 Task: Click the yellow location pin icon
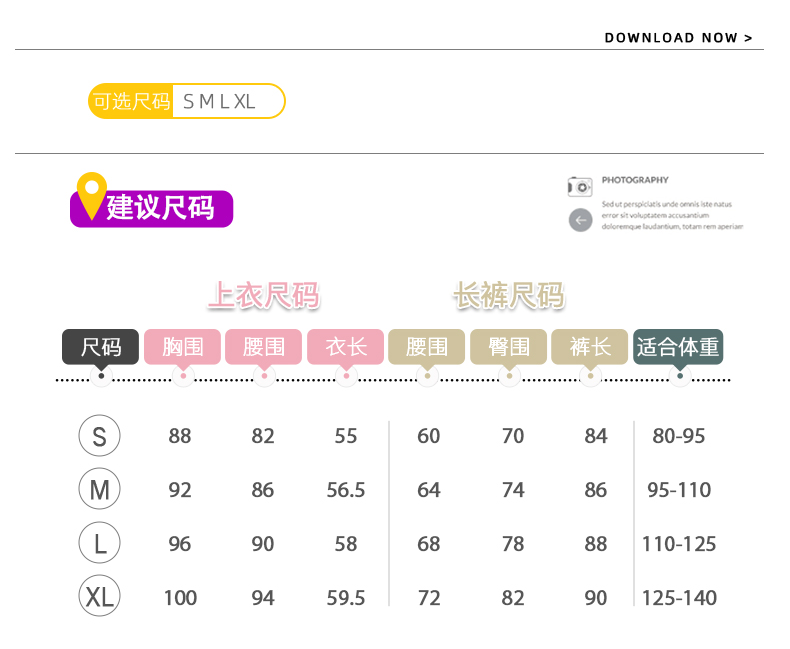coord(92,196)
